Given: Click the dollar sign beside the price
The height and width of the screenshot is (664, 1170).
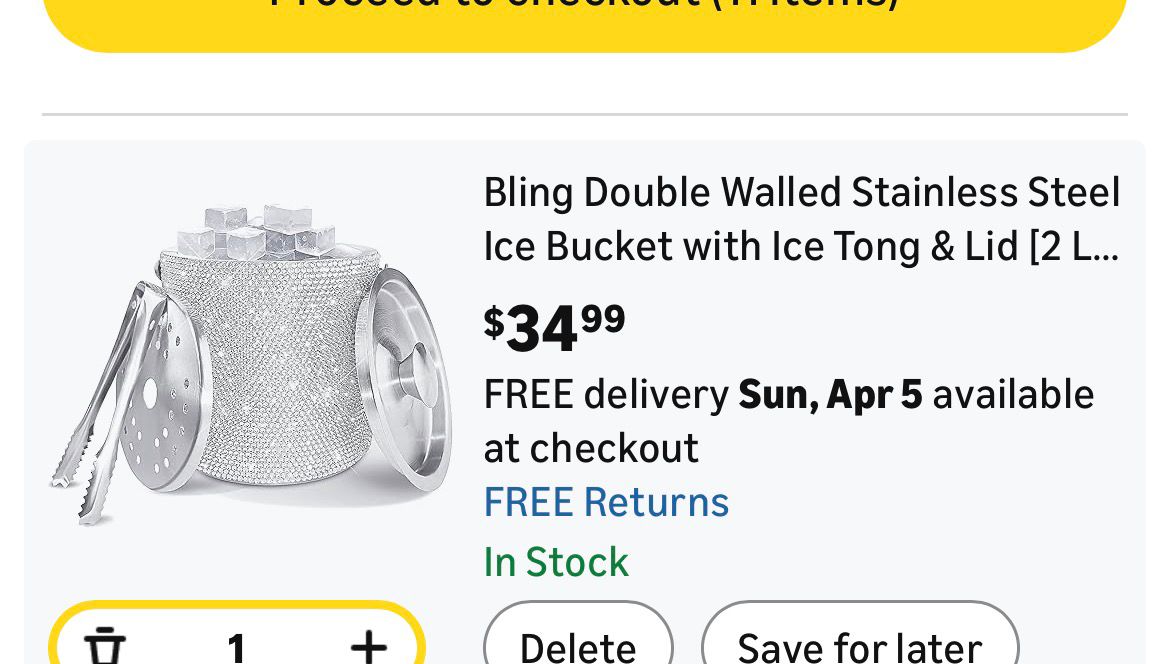Looking at the screenshot, I should 494,322.
